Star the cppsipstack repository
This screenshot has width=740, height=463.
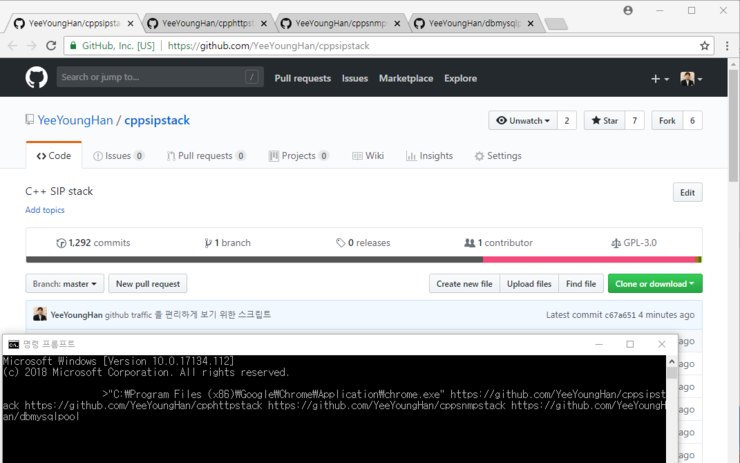[602, 121]
